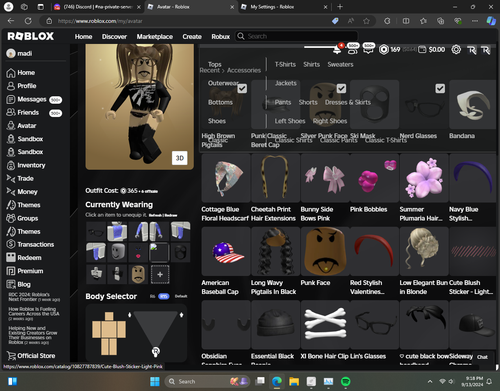This screenshot has width=500, height=391.
Task: Open madi user profile link
Action: coord(19,53)
